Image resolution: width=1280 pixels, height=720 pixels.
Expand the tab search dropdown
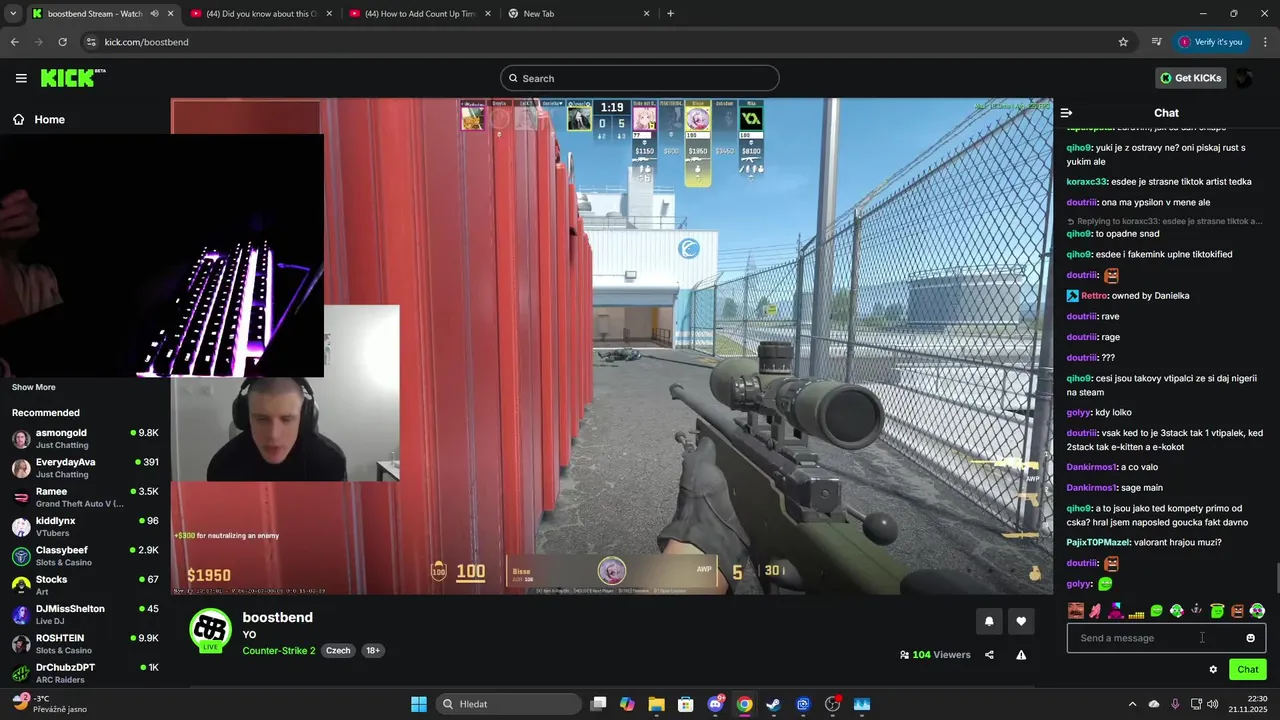click(12, 14)
